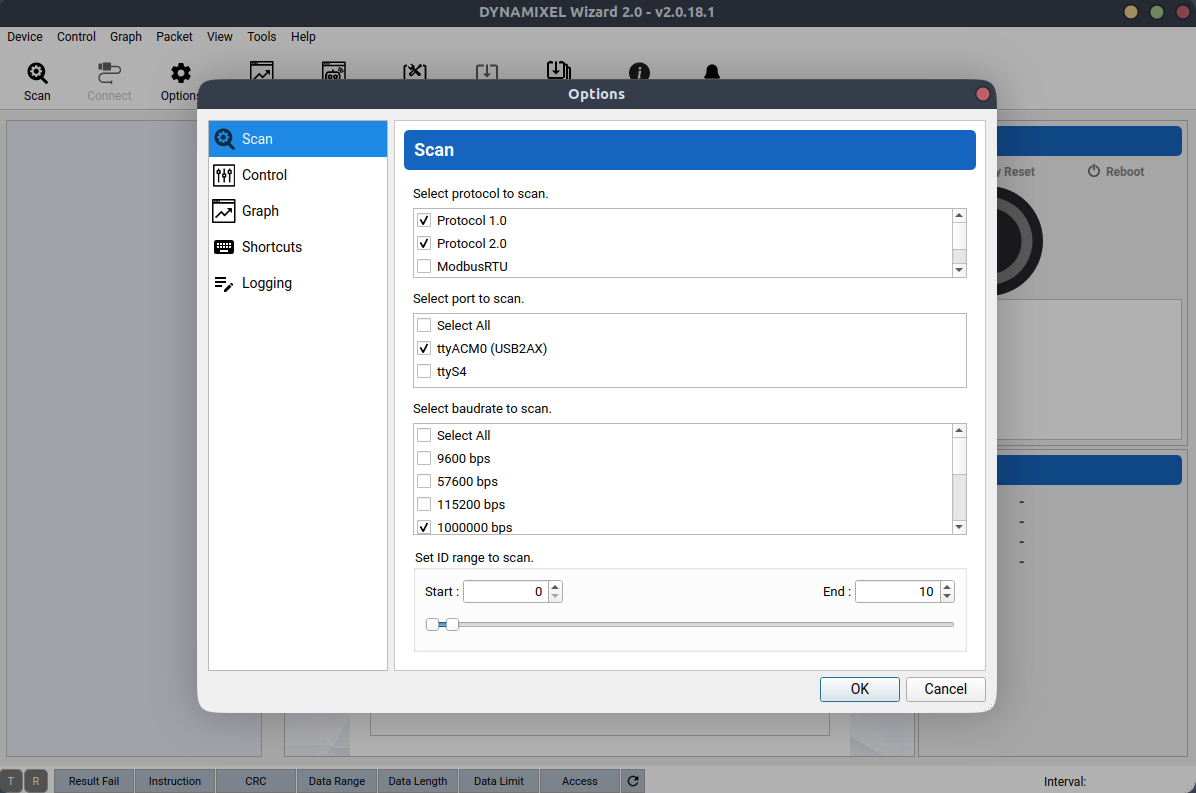Open the Logging settings category
Viewport: 1196px width, 793px height.
pyautogui.click(x=266, y=283)
